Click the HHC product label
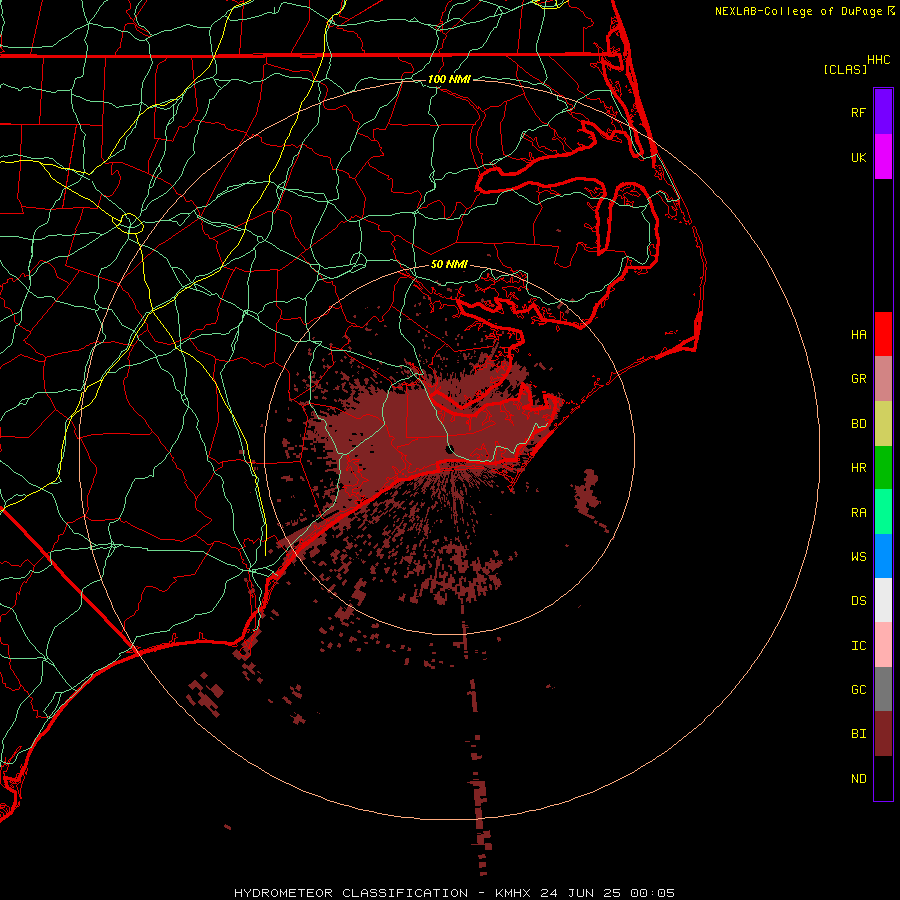Image resolution: width=900 pixels, height=900 pixels. 879,60
